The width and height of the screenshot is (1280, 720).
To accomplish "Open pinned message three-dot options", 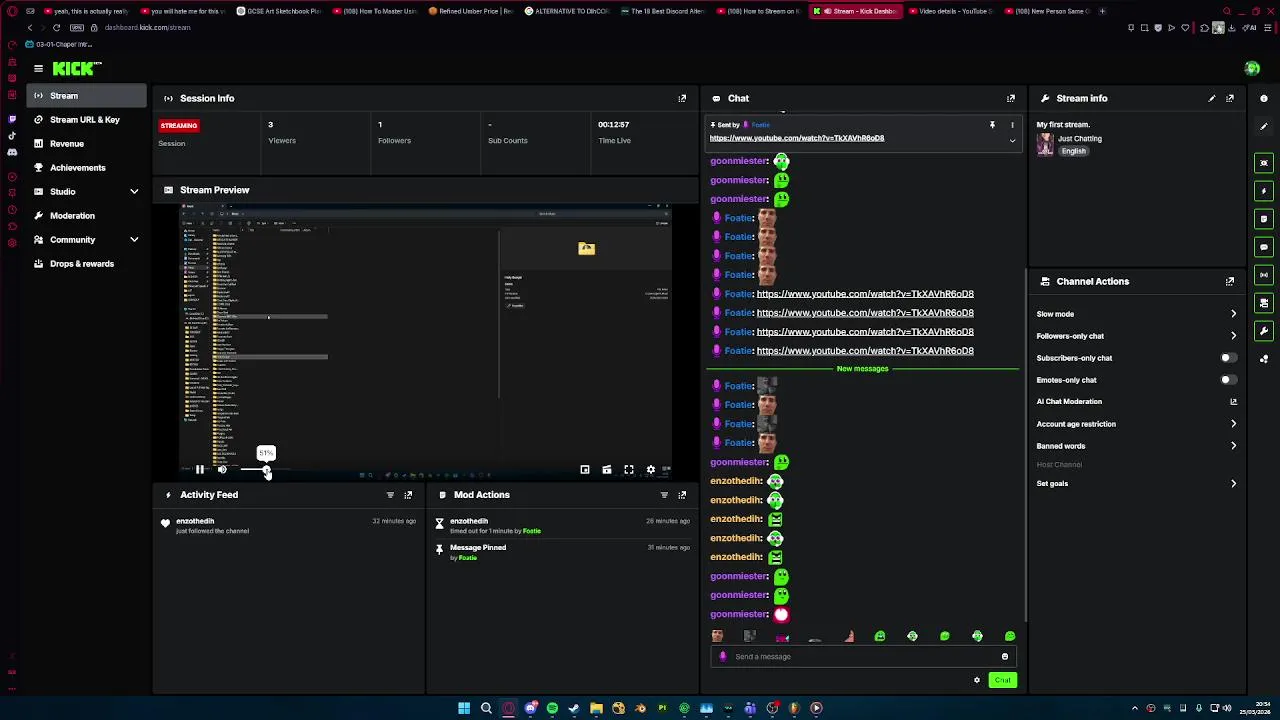I will 1012,125.
